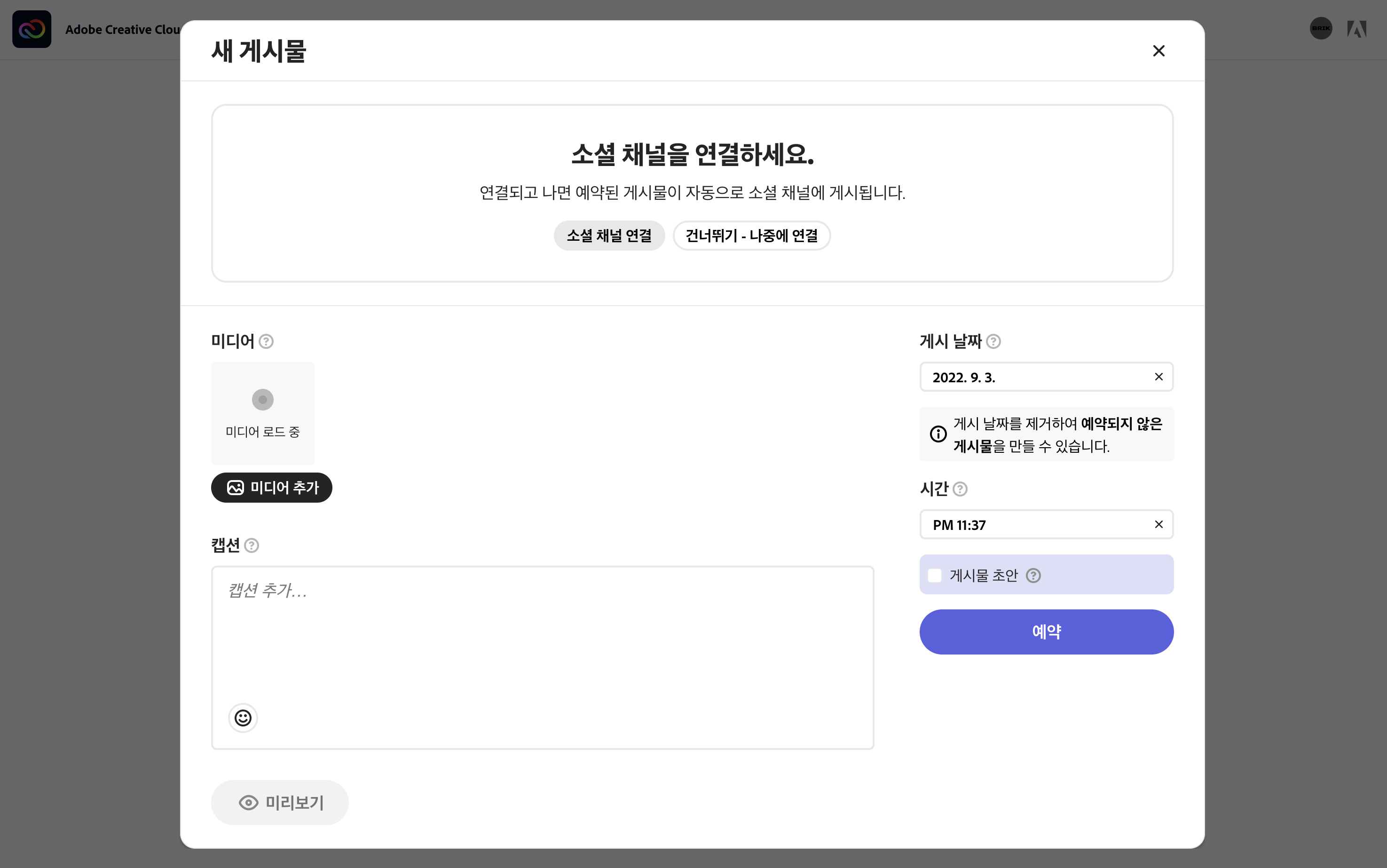Click the 미디어 추가 button

(x=271, y=488)
